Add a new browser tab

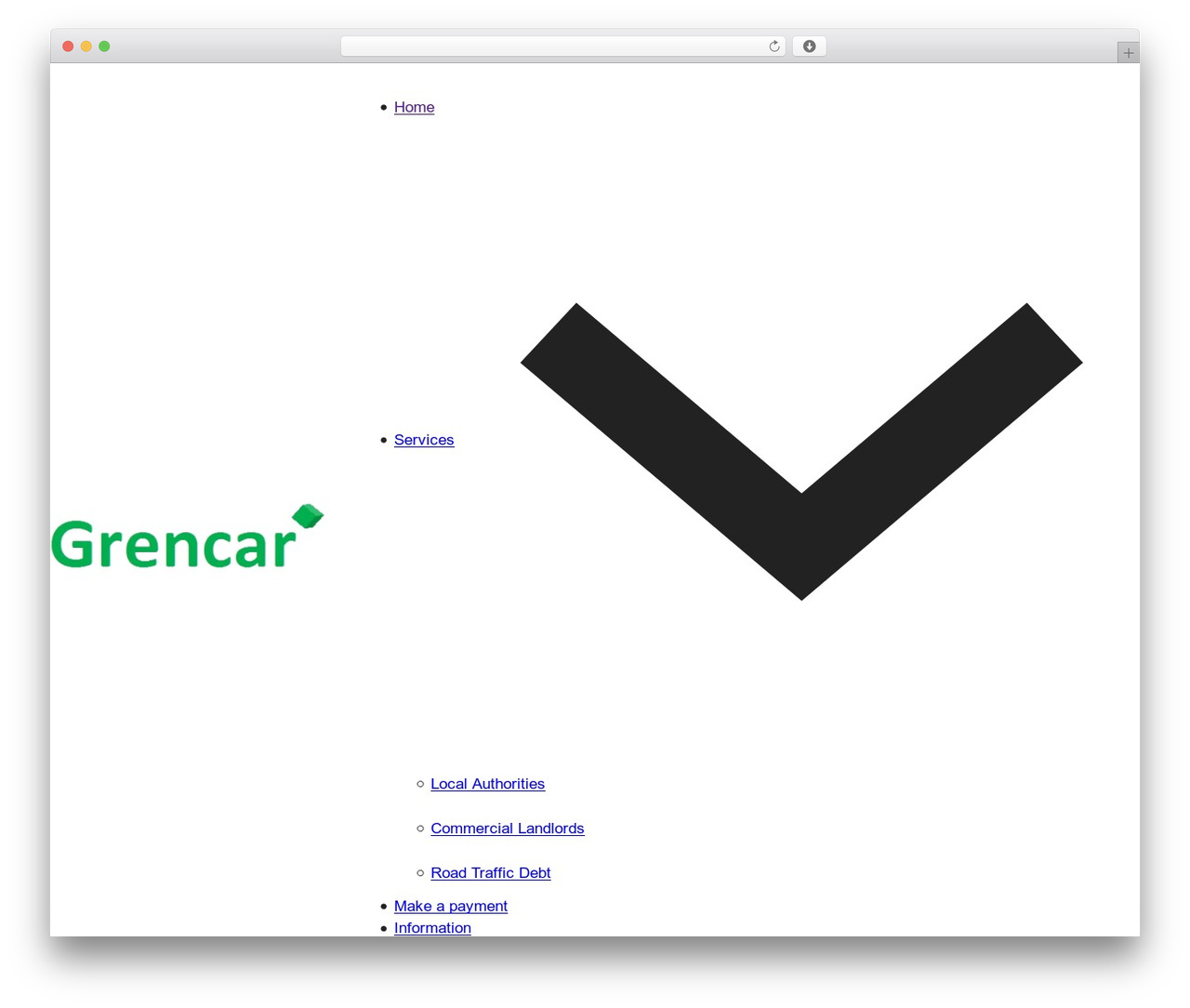pyautogui.click(x=1128, y=53)
